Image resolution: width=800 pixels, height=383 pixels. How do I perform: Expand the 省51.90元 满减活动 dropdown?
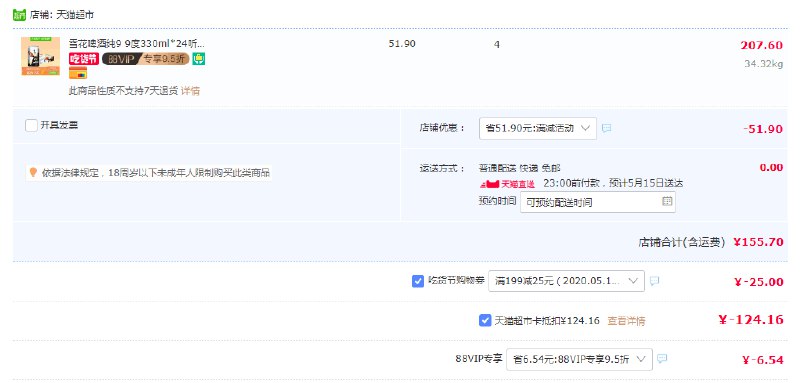click(538, 129)
